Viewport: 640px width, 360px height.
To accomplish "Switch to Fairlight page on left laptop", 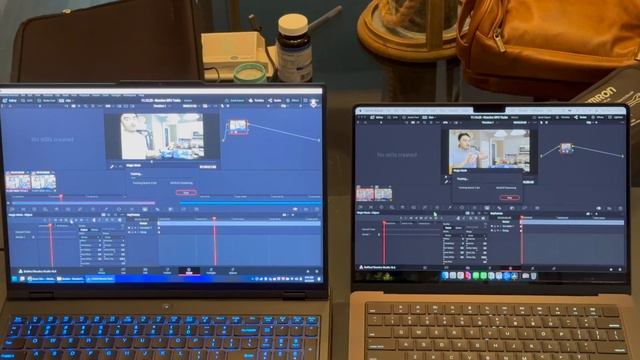I will [211, 271].
